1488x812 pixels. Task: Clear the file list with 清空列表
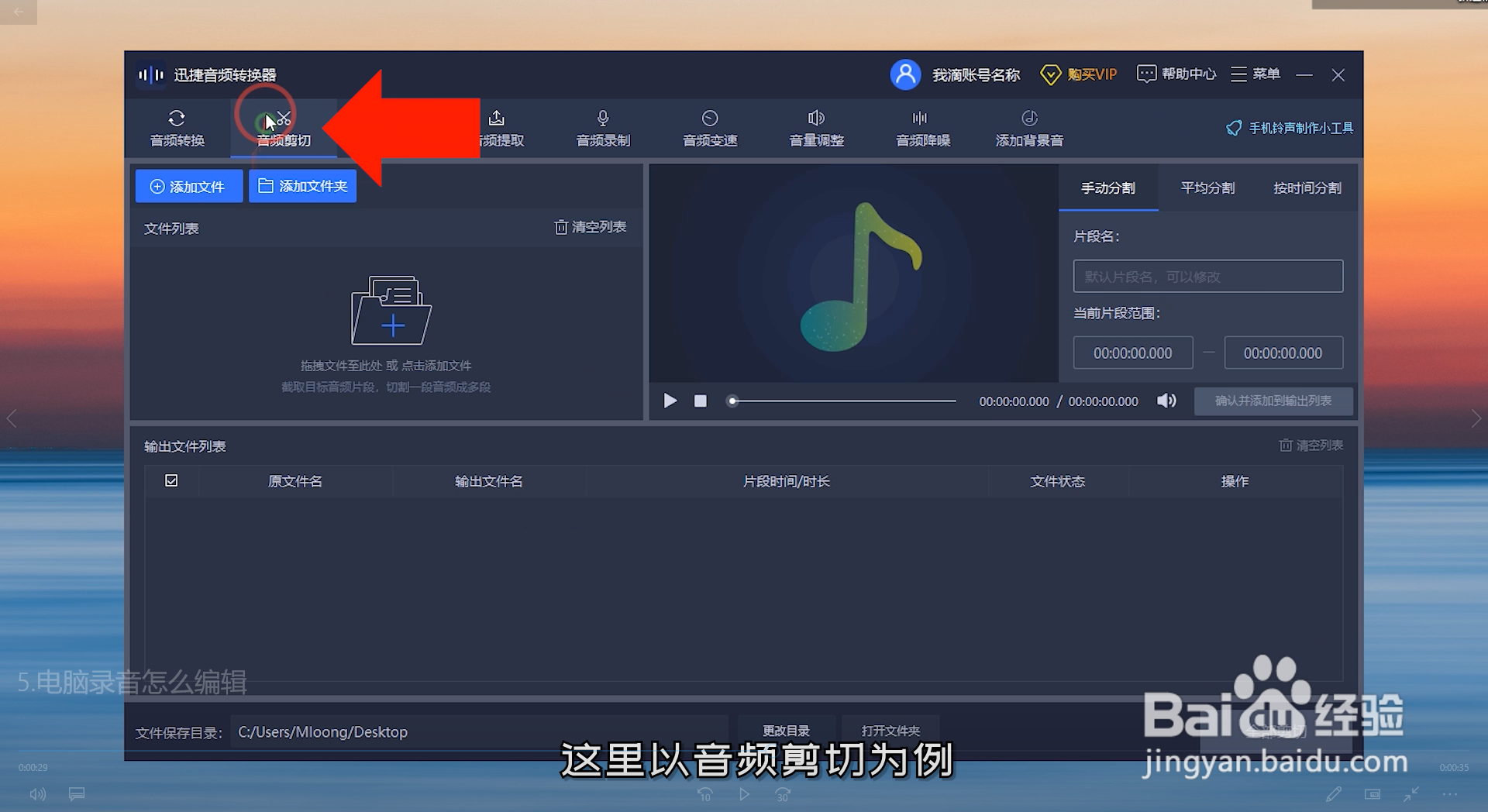(590, 227)
